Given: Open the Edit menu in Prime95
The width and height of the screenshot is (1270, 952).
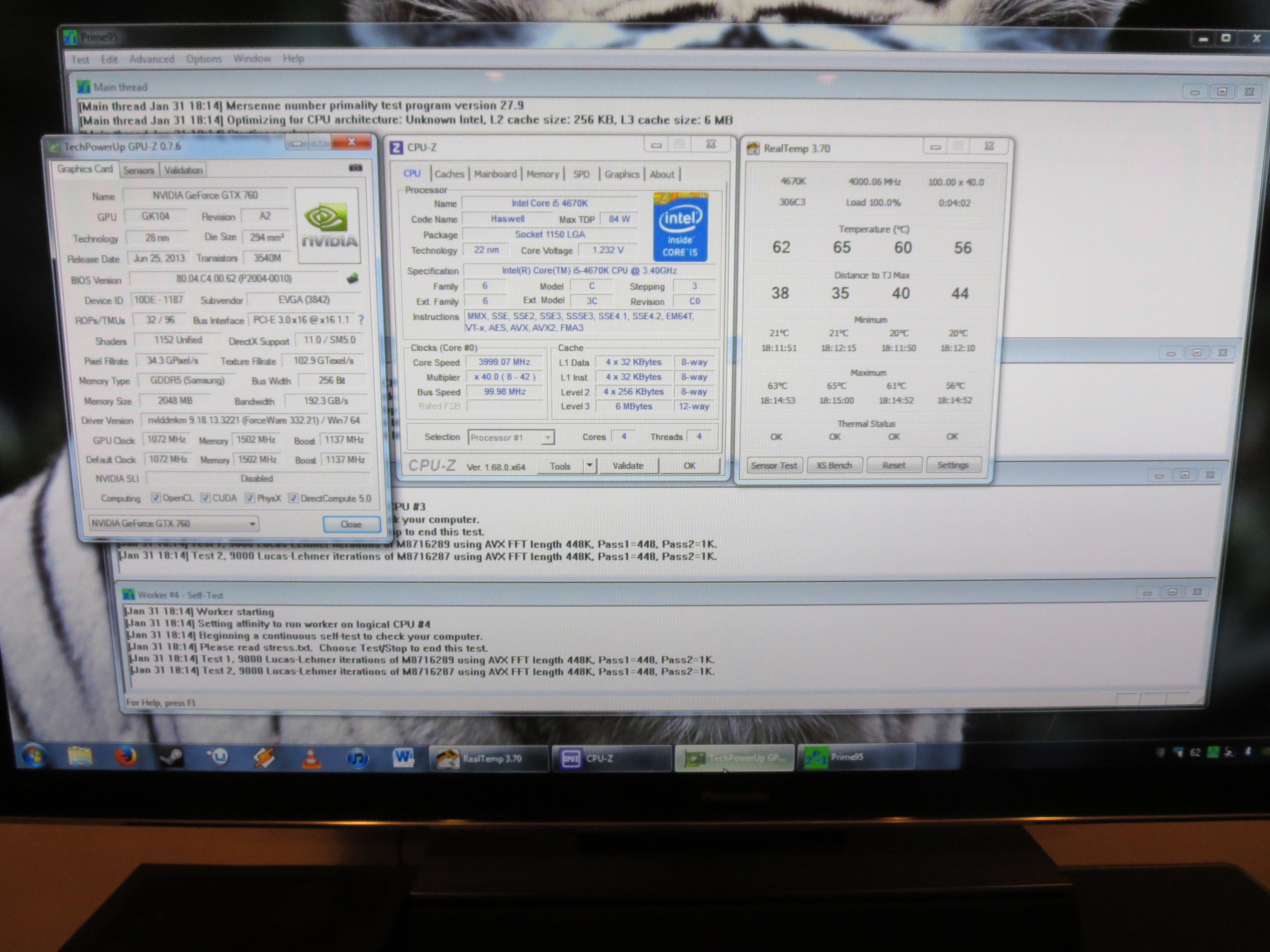Looking at the screenshot, I should pyautogui.click(x=109, y=59).
